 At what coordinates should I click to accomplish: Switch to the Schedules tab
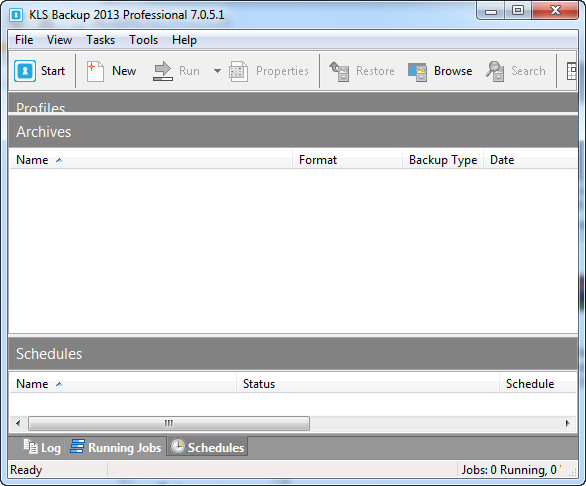click(207, 447)
